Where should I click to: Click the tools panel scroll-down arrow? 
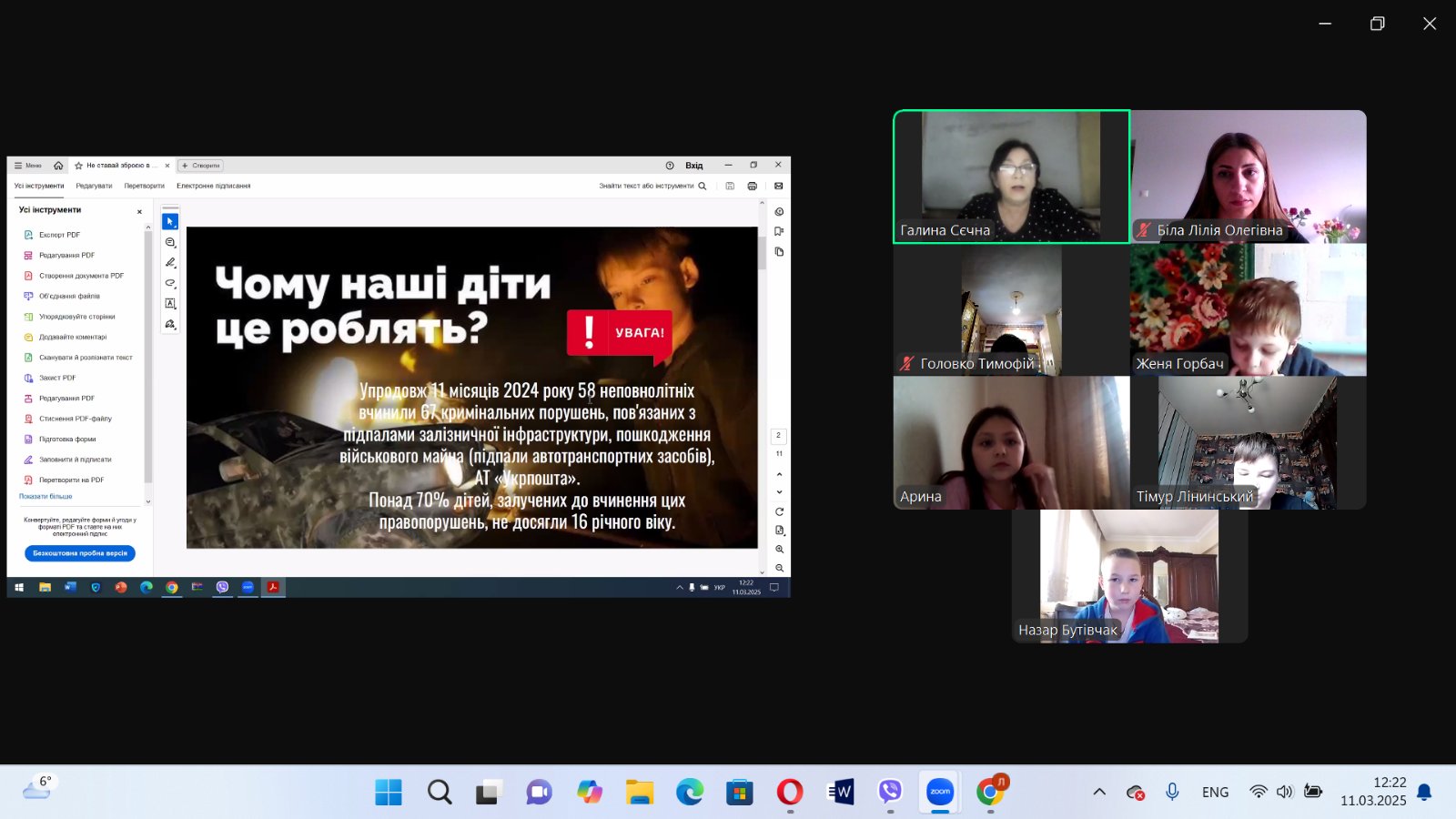[148, 501]
